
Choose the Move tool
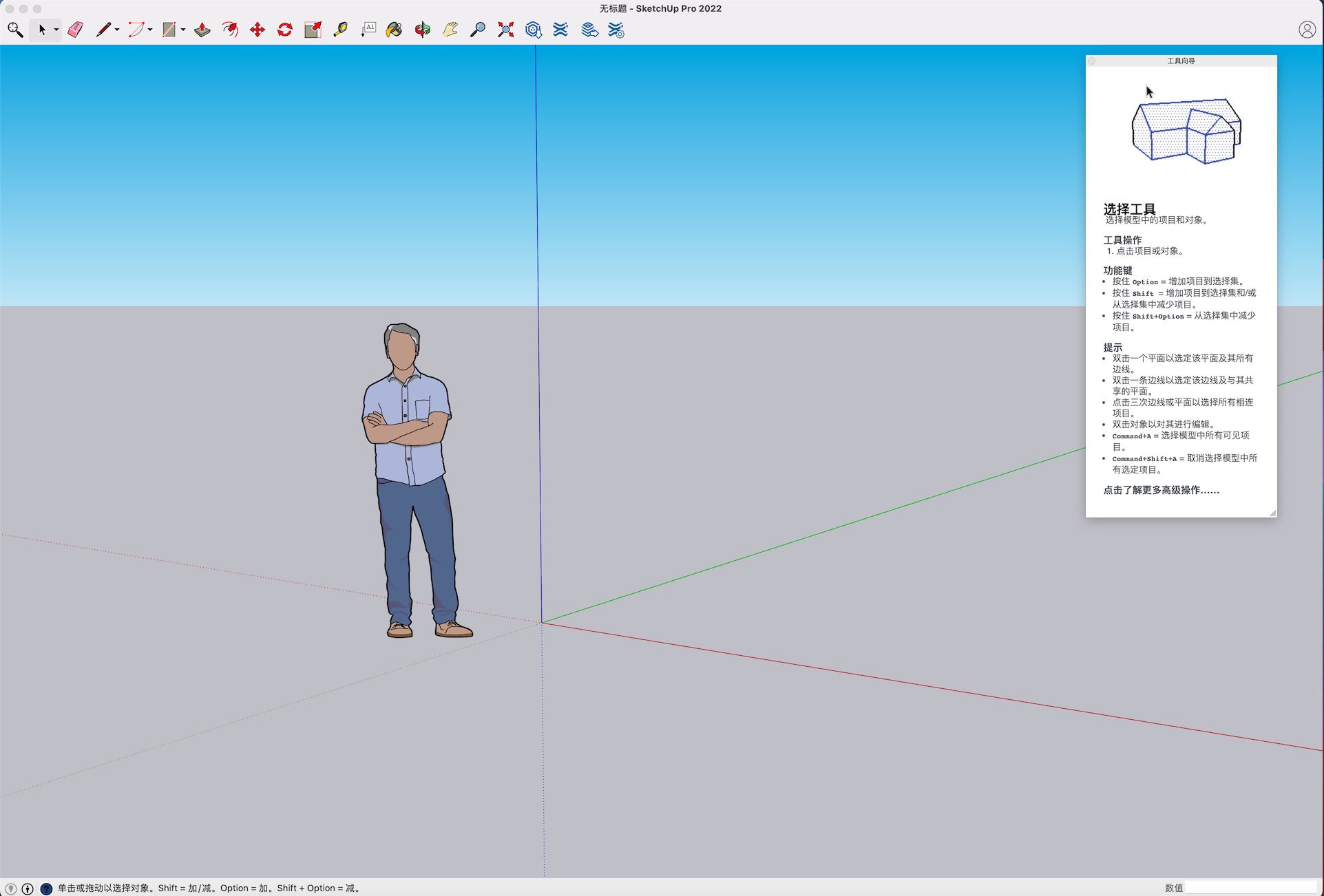pos(258,30)
